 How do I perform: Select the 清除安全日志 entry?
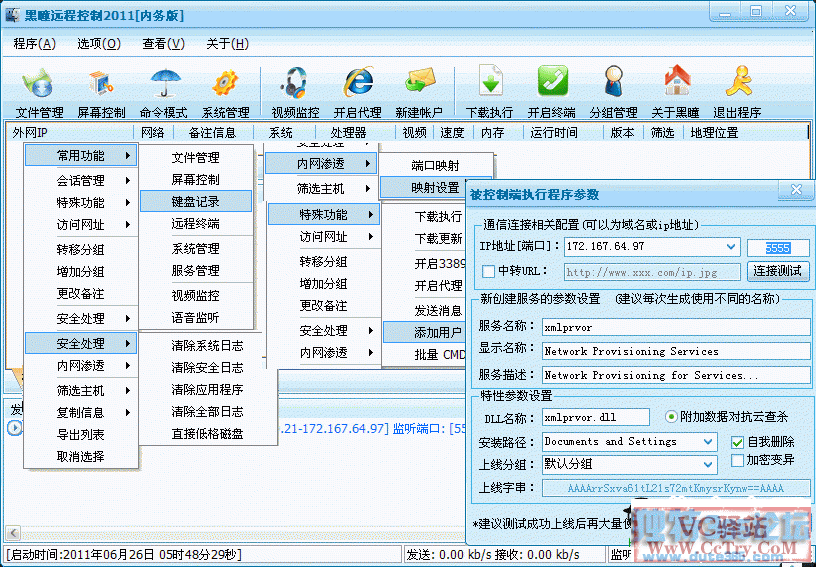click(x=208, y=367)
